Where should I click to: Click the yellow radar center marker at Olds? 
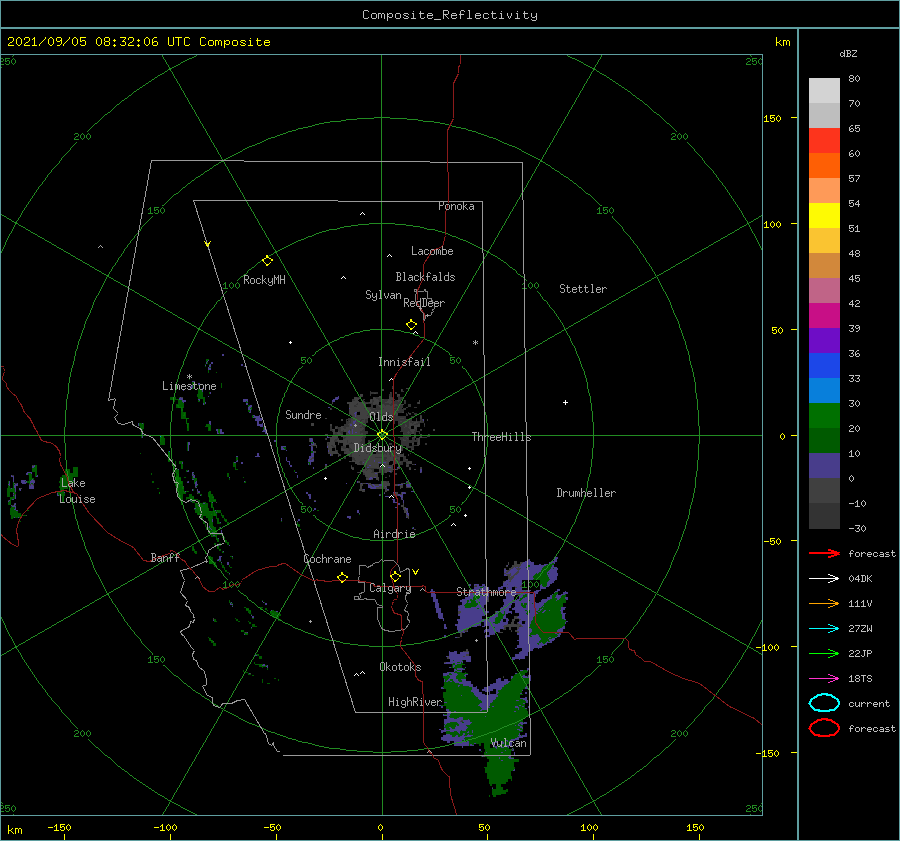pos(382,435)
